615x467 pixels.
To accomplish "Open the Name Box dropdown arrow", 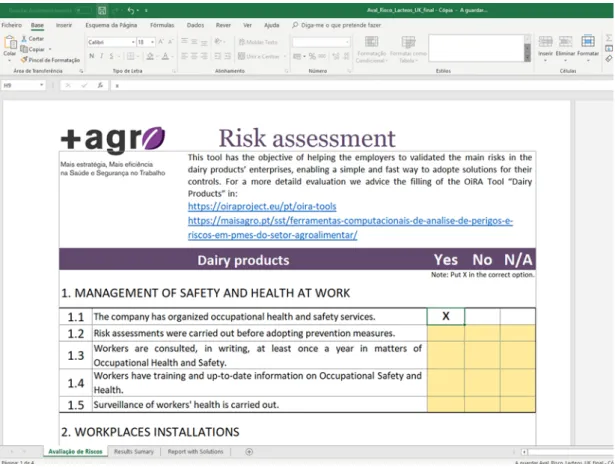I will (42, 85).
